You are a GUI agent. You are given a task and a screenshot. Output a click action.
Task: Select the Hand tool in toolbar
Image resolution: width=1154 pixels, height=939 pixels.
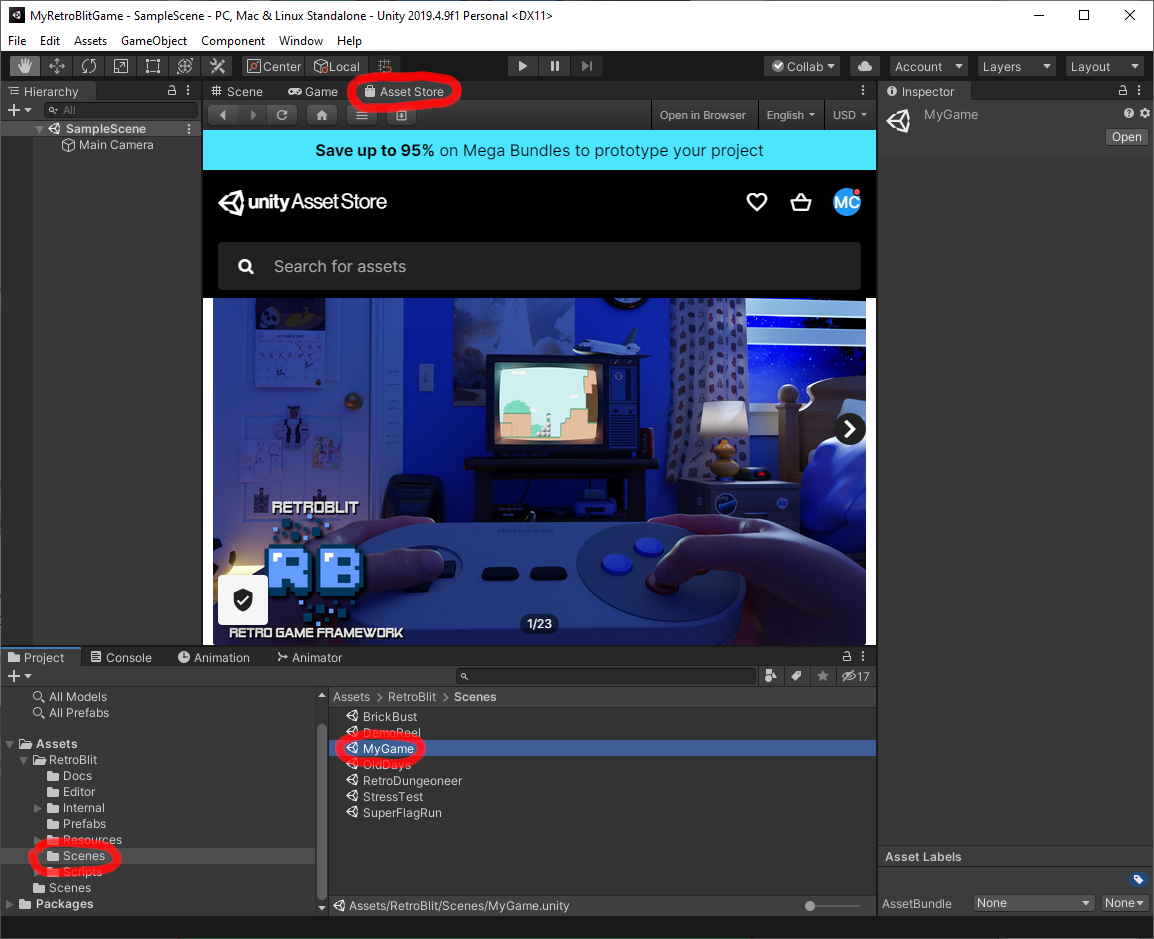[x=24, y=66]
